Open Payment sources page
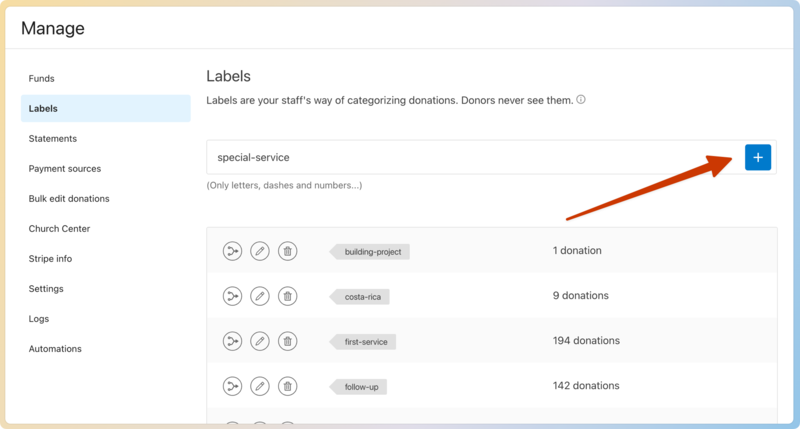Screen dimensions: 800x429 pyautogui.click(x=65, y=168)
